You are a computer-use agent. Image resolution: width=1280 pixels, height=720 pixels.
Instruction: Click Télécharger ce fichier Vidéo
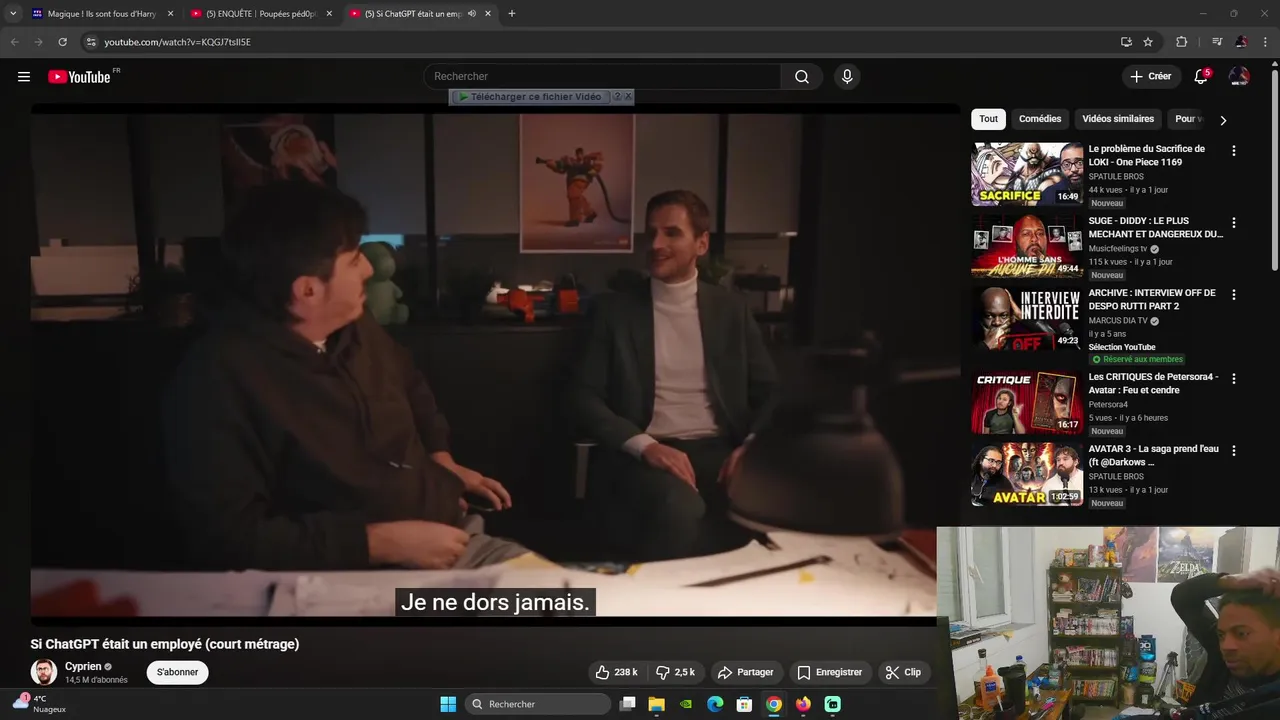click(x=530, y=97)
